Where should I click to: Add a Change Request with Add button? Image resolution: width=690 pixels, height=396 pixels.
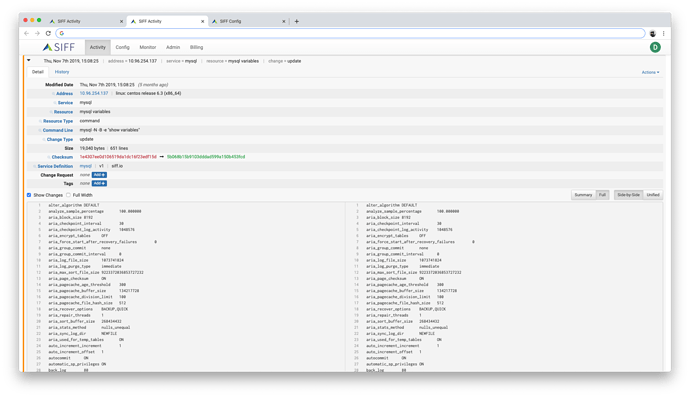[99, 175]
